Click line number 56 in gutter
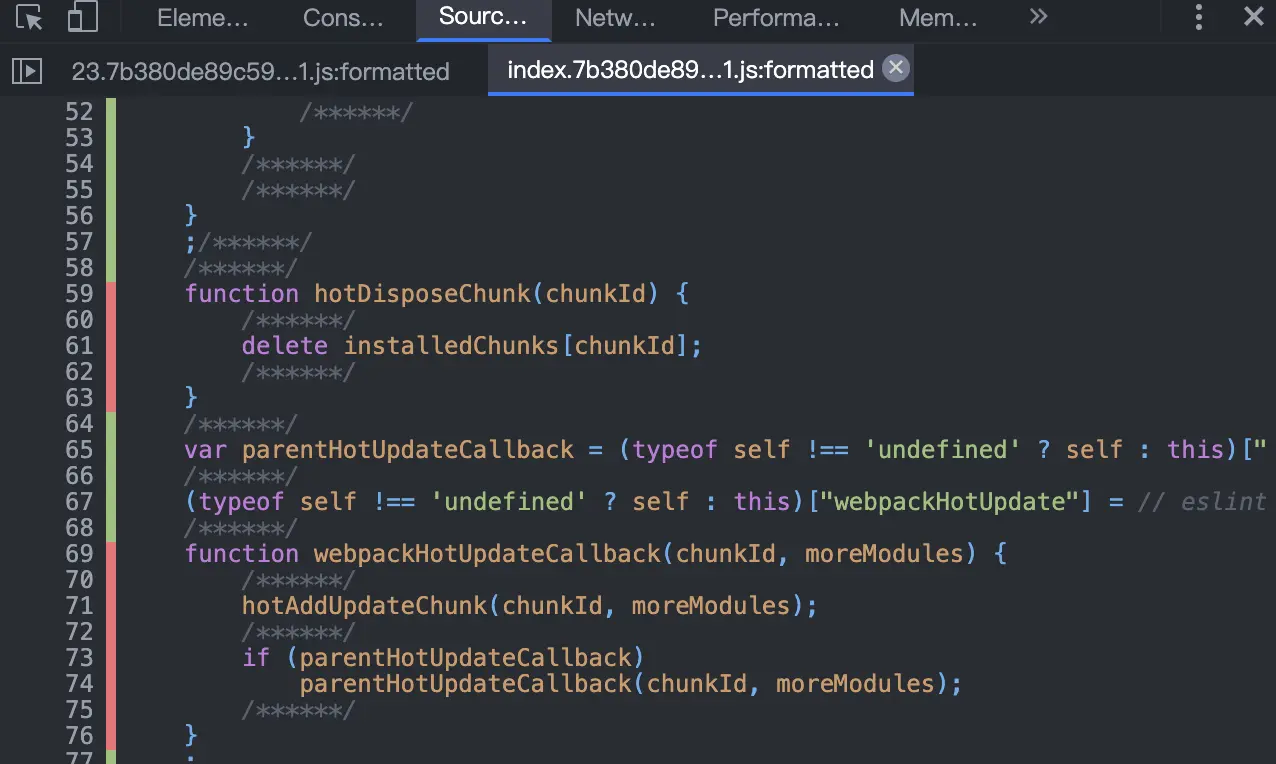1276x764 pixels. 79,216
